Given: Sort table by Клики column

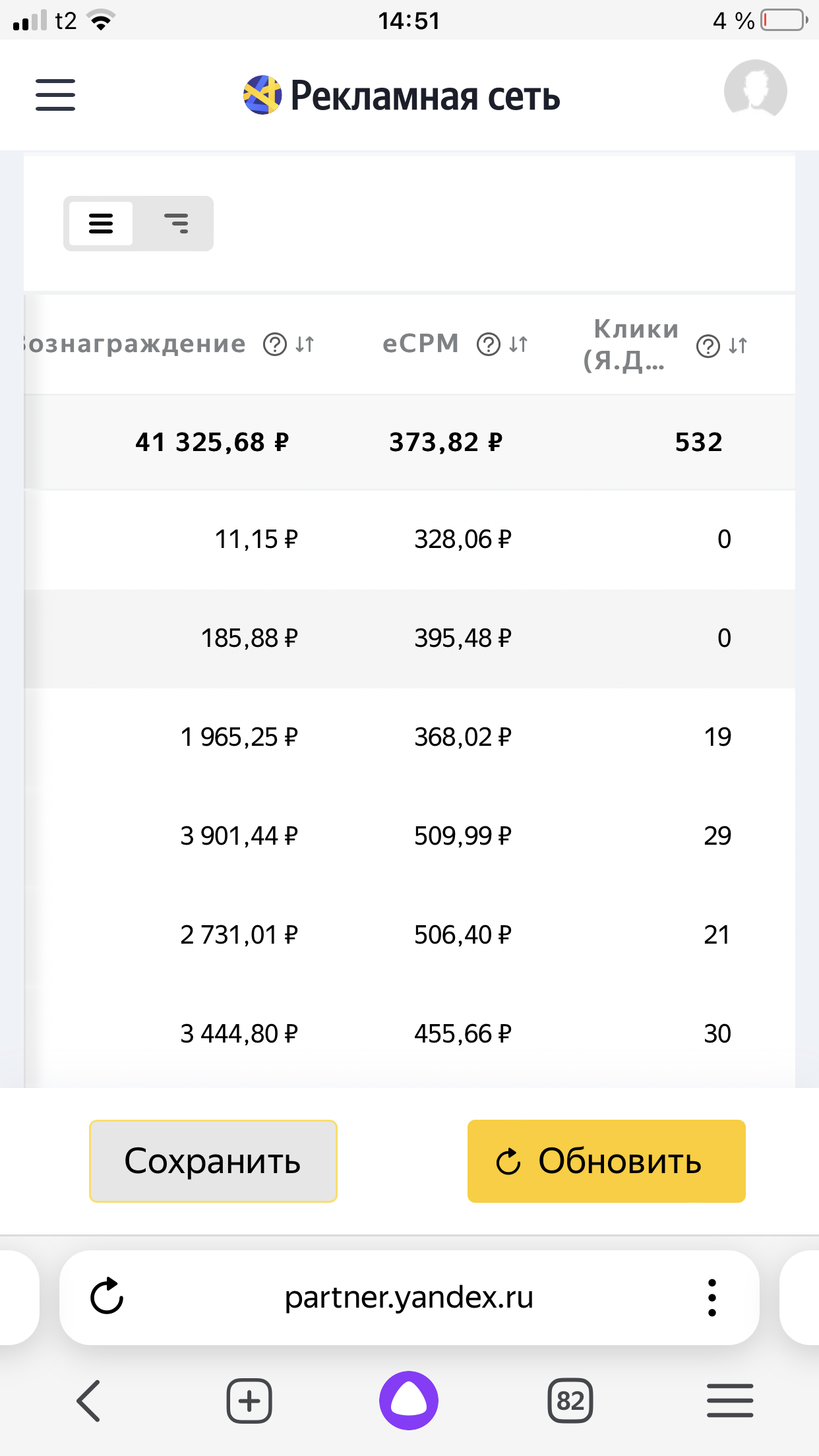Looking at the screenshot, I should coord(738,346).
